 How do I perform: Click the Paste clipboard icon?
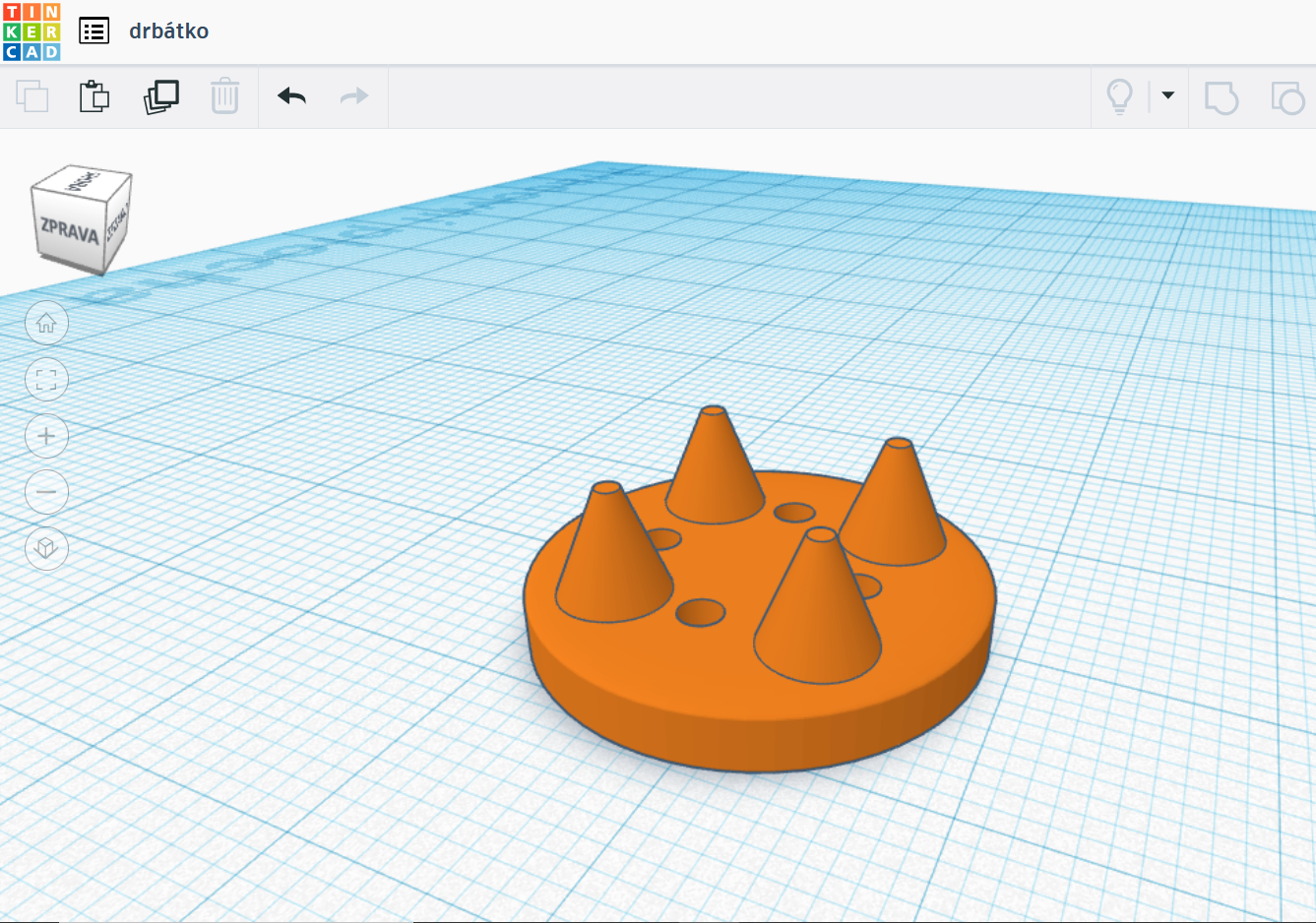[x=94, y=96]
